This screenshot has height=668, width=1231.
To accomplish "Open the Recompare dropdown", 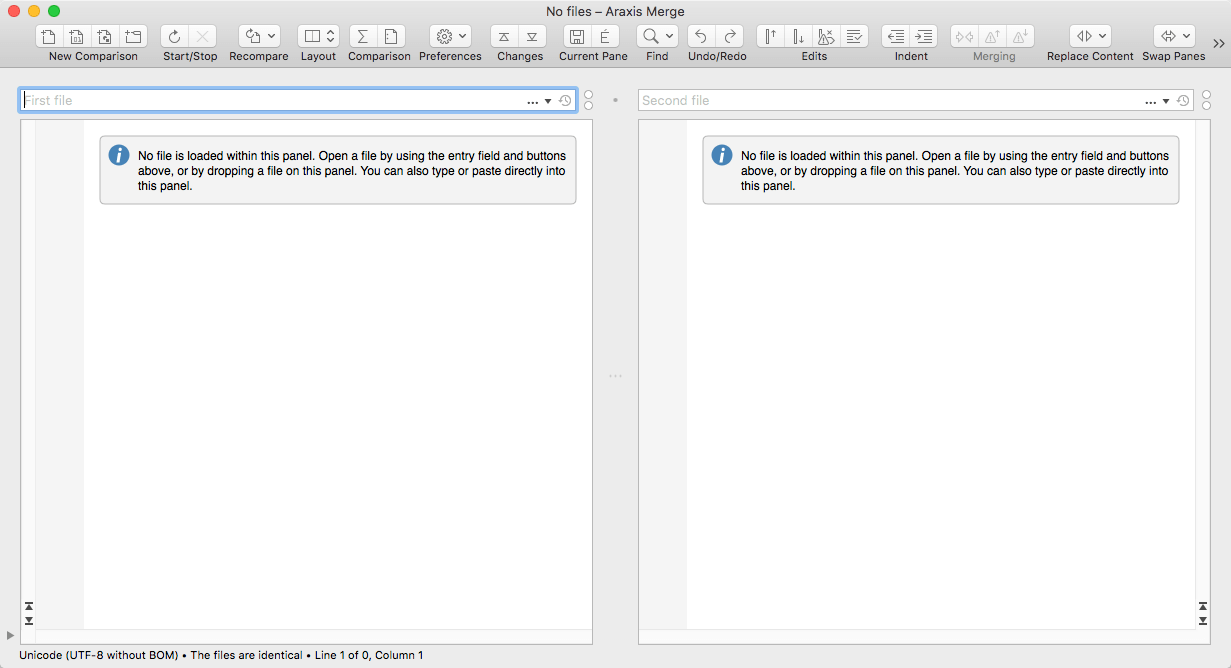I will (259, 36).
